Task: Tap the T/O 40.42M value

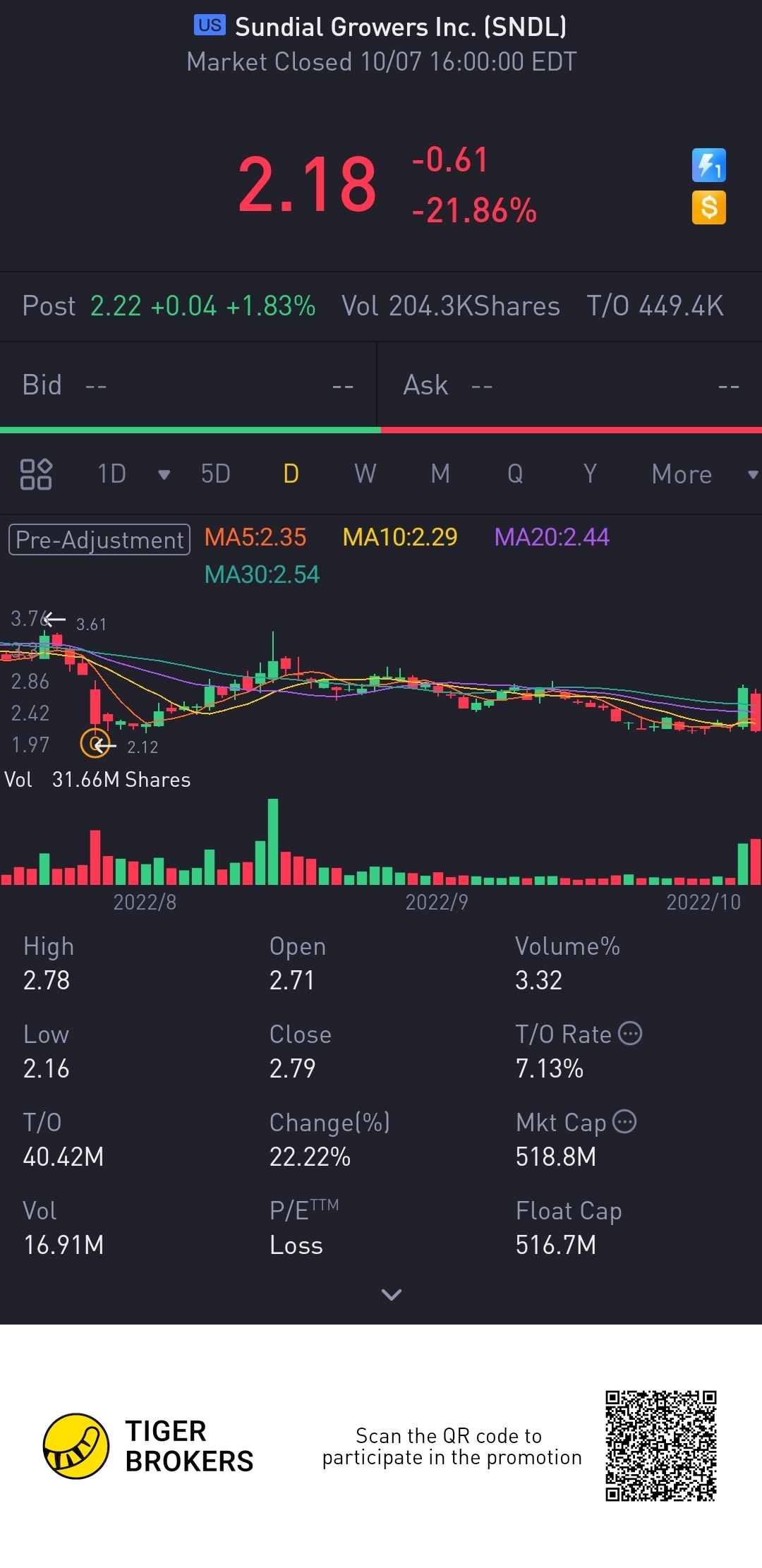Action: [x=64, y=1157]
